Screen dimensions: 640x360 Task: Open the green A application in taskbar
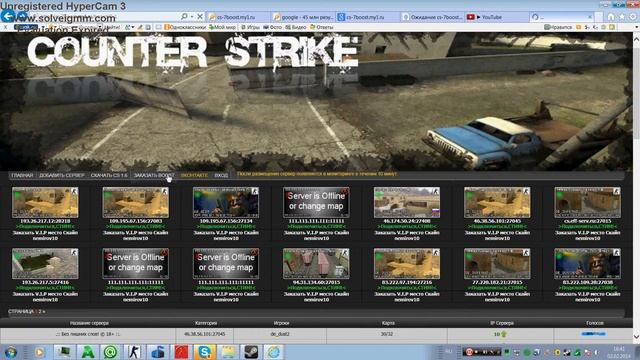87,352
